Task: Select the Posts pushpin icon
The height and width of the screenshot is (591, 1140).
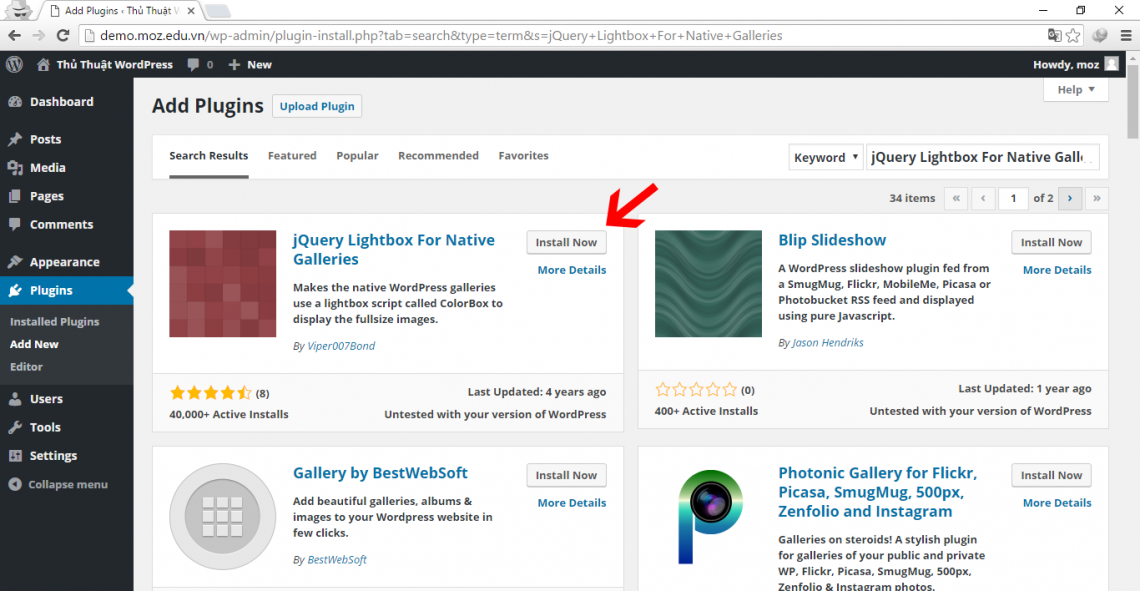Action: click(x=16, y=138)
